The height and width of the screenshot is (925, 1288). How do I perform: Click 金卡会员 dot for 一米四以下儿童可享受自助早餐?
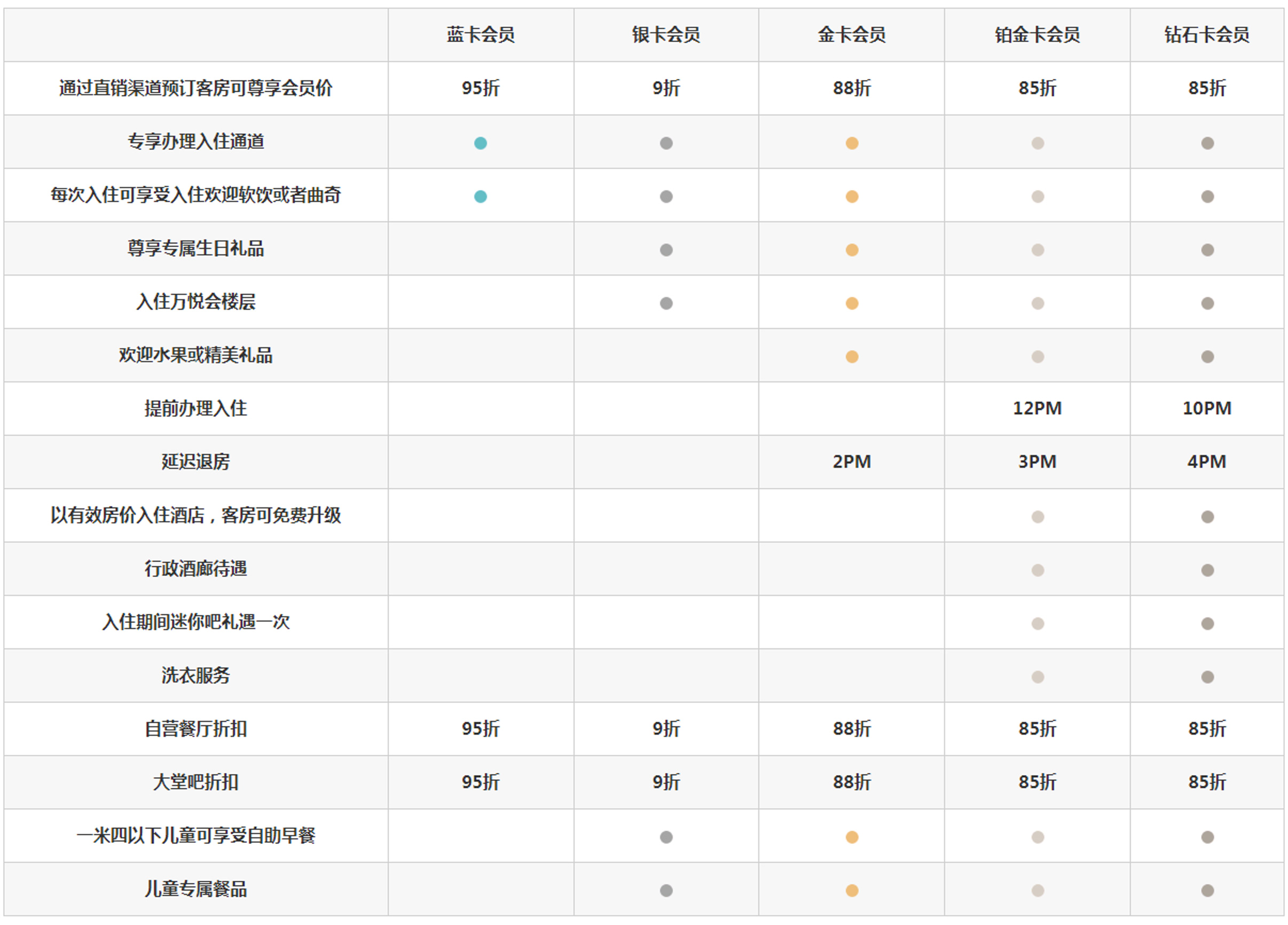[x=852, y=837]
